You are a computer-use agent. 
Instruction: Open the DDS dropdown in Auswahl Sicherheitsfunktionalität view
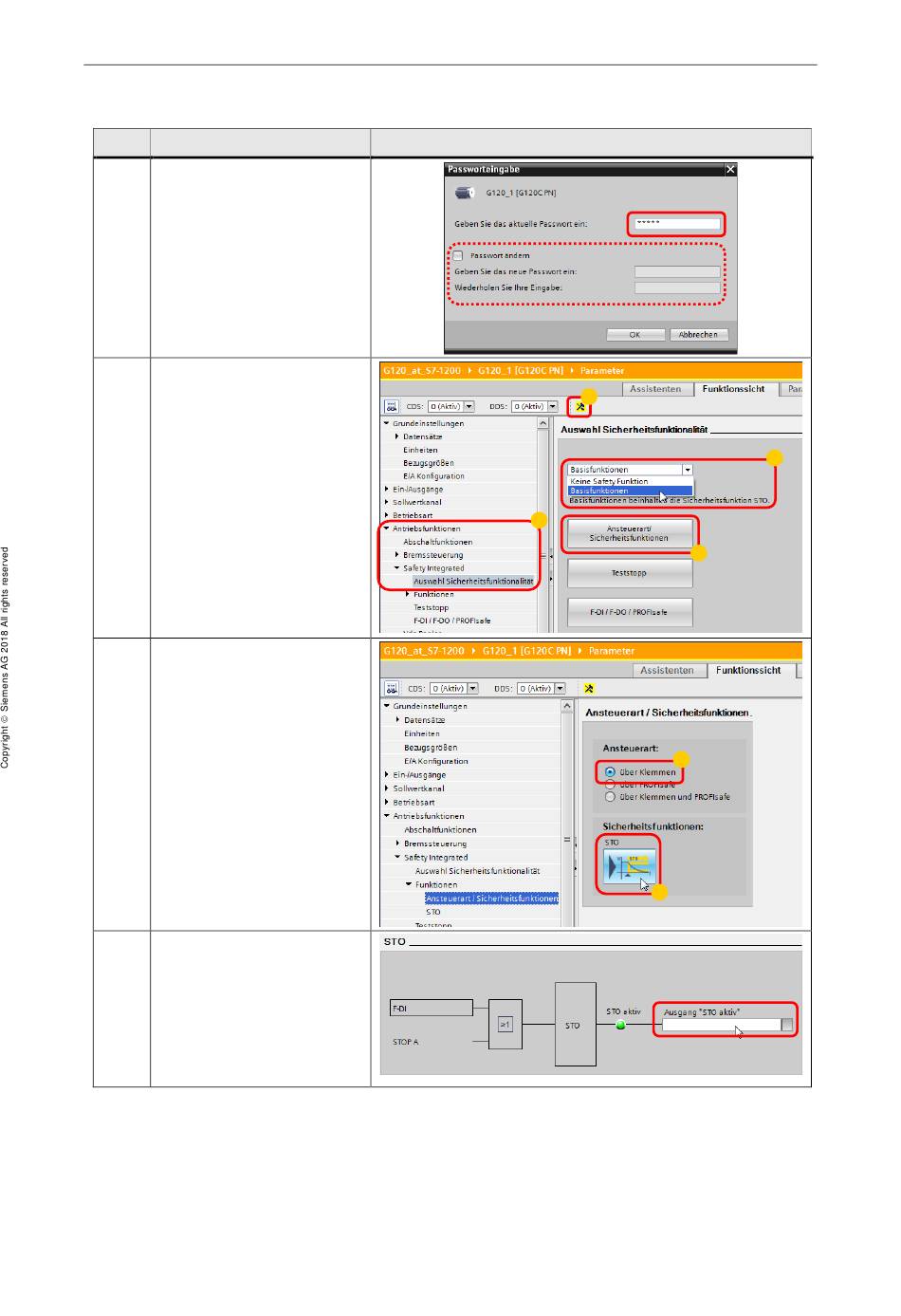click(x=552, y=406)
